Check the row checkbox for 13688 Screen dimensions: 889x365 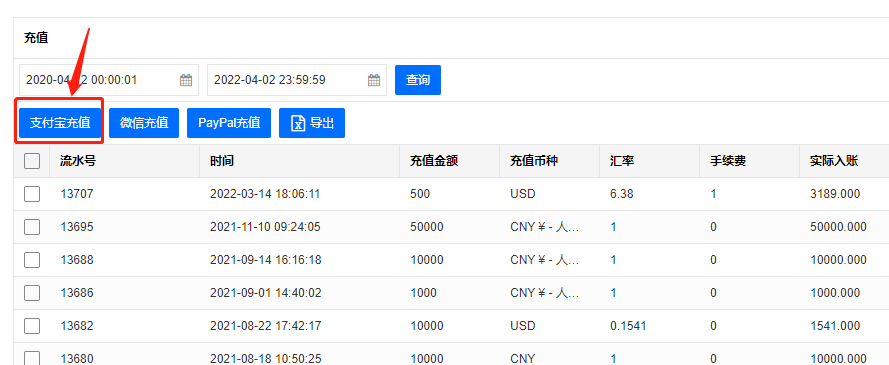tap(32, 260)
